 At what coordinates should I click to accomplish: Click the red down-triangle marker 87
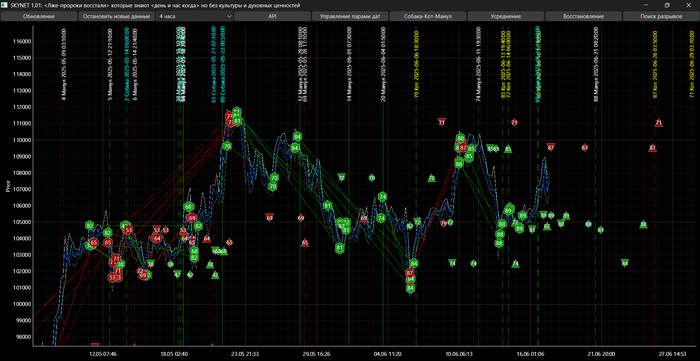550,147
